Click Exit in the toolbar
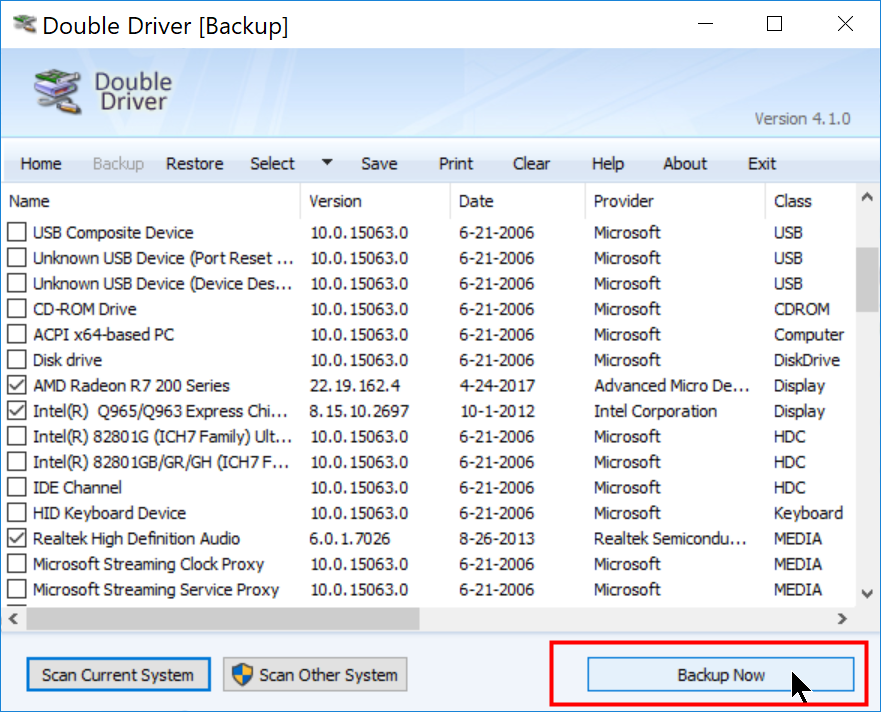This screenshot has height=712, width=881. 761,164
